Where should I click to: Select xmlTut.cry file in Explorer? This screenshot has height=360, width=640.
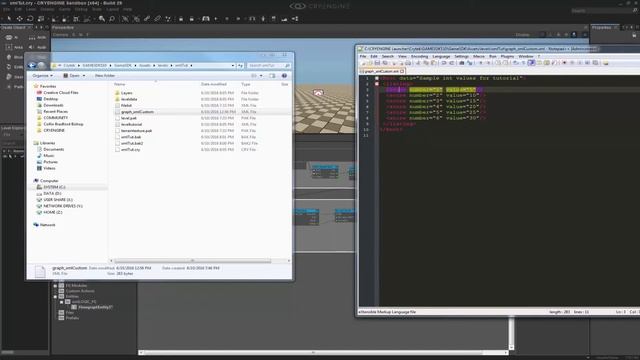coord(130,150)
